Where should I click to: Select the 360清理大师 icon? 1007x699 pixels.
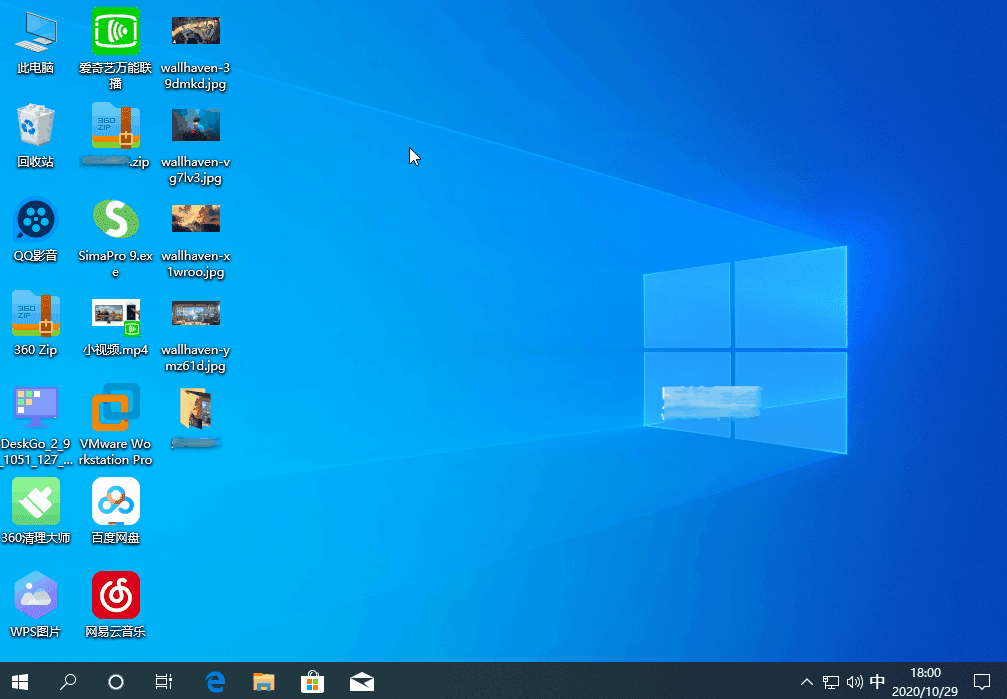point(35,511)
